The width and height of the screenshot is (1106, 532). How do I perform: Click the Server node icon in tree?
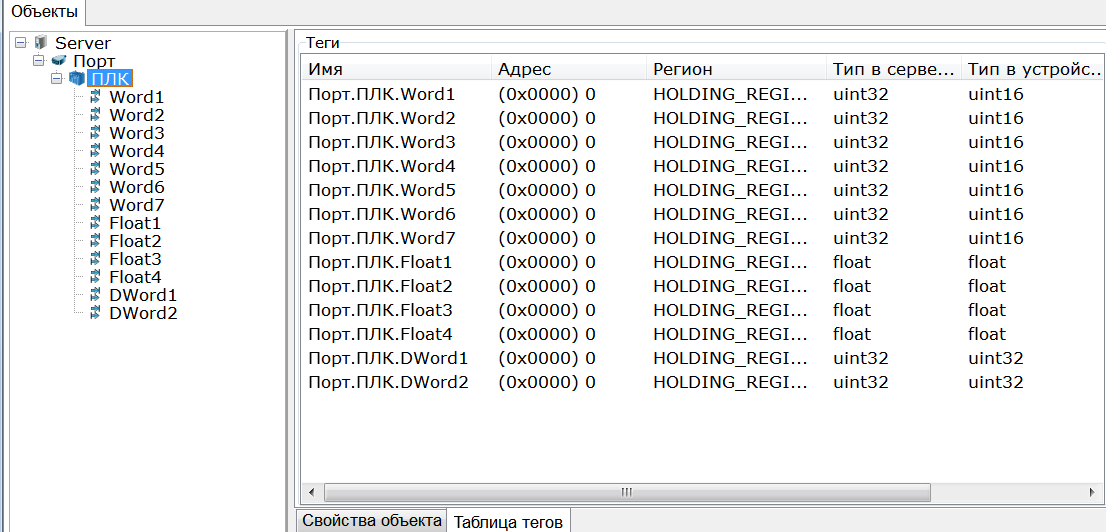pyautogui.click(x=40, y=43)
